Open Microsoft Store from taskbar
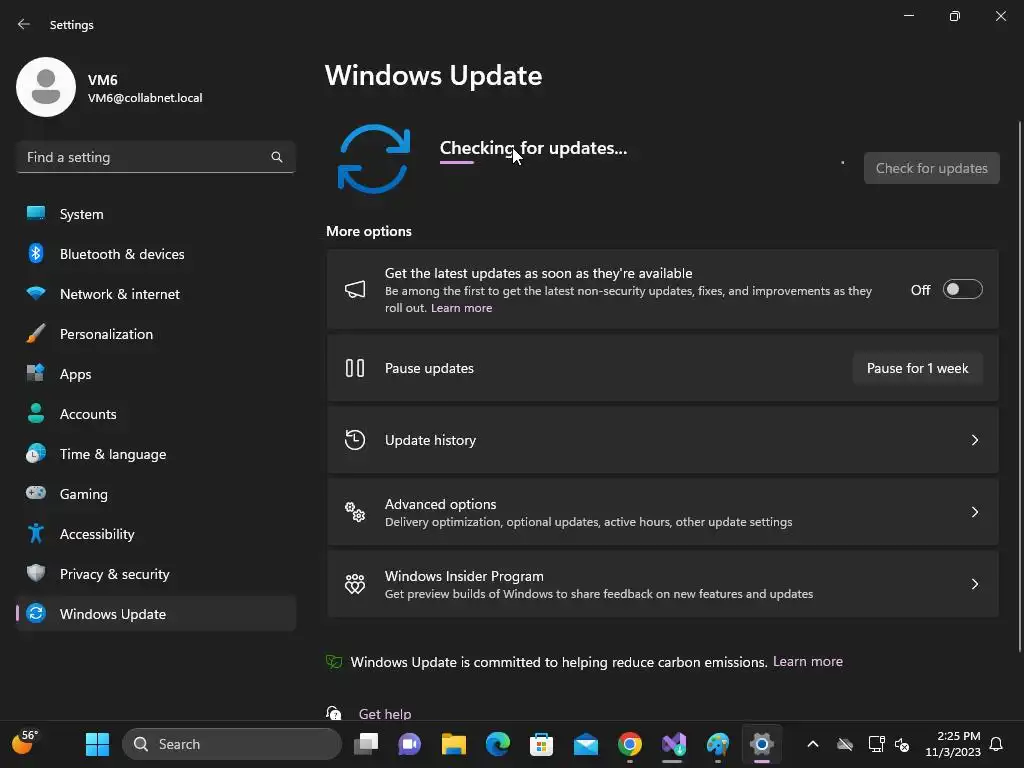 [x=541, y=744]
